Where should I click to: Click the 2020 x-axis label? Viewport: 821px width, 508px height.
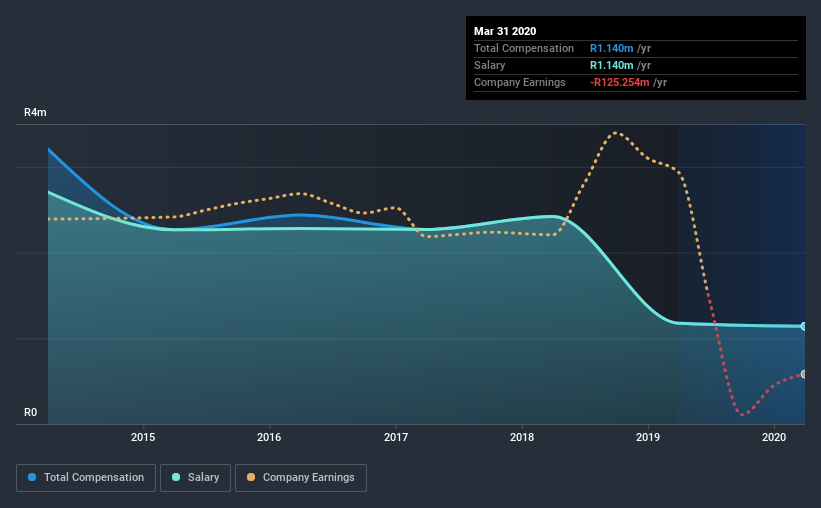pyautogui.click(x=774, y=437)
